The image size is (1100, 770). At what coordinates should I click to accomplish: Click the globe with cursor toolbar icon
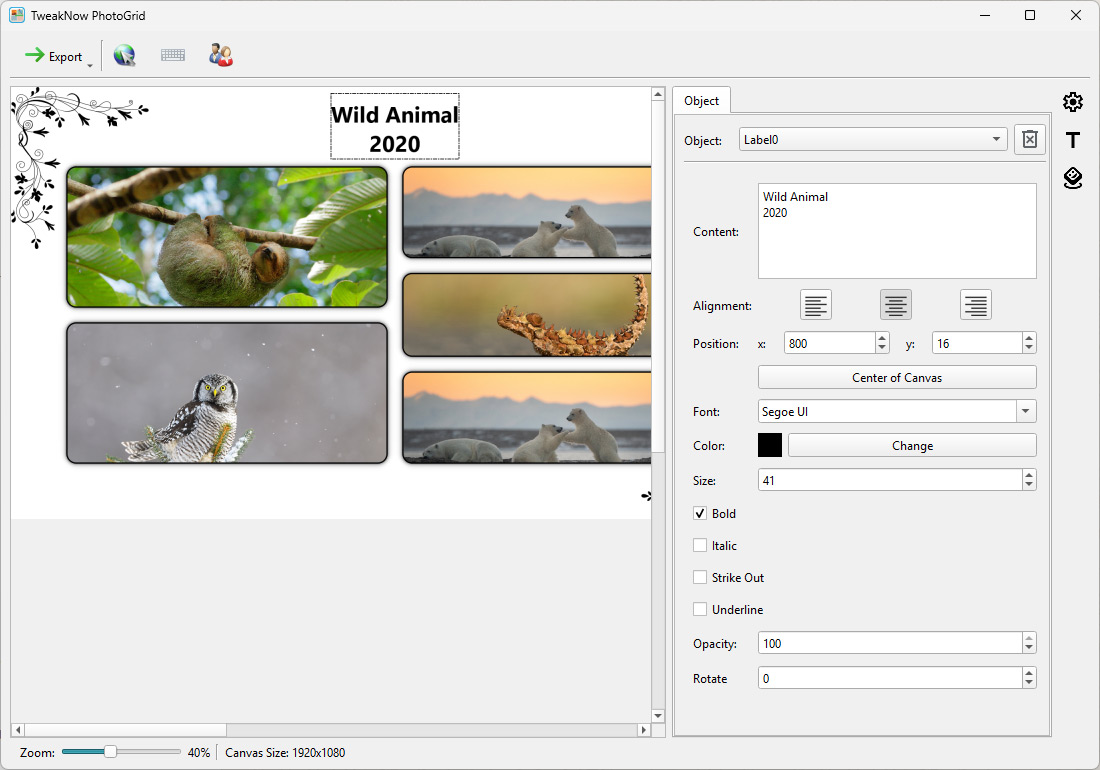pyautogui.click(x=125, y=55)
